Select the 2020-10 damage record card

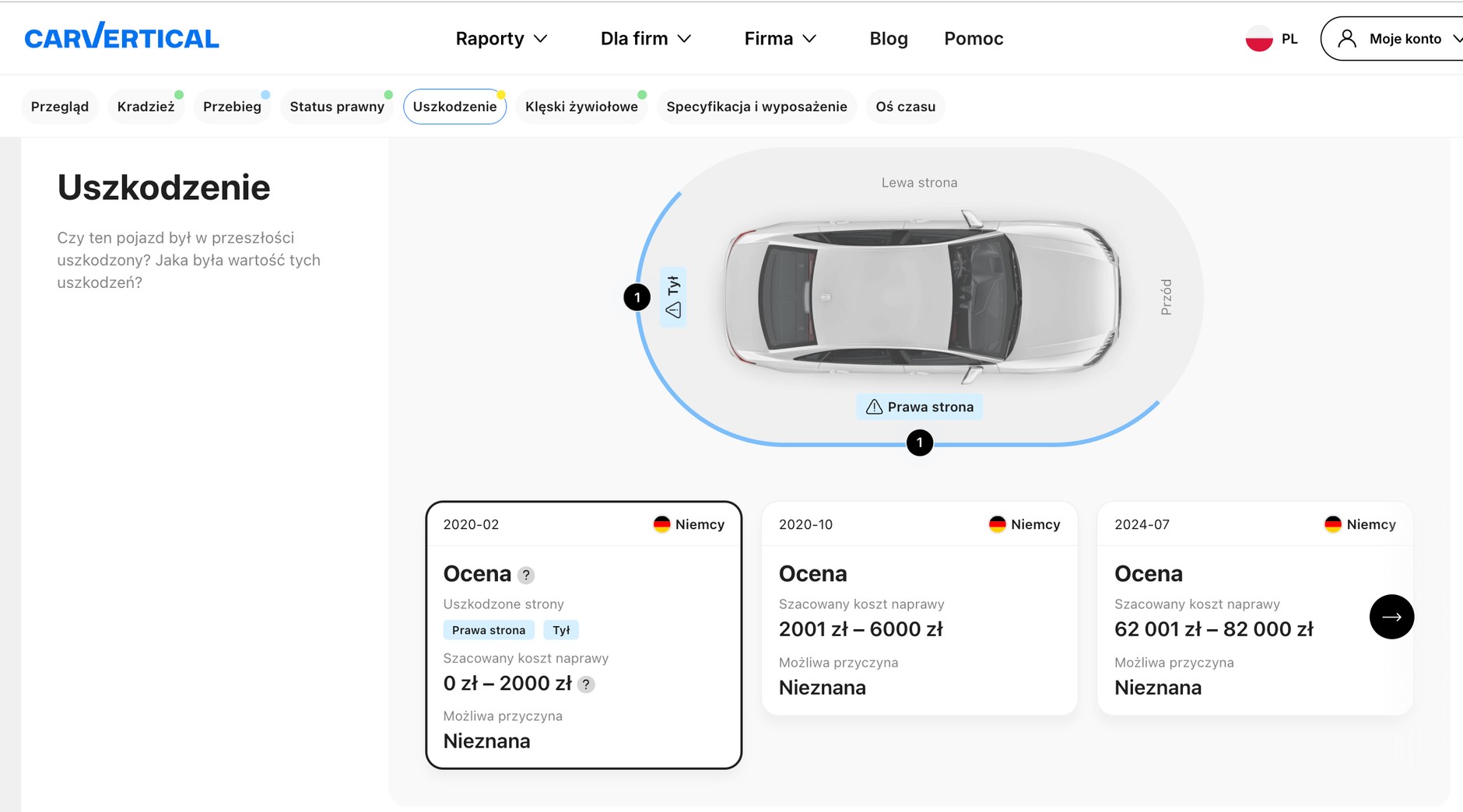pyautogui.click(x=919, y=608)
